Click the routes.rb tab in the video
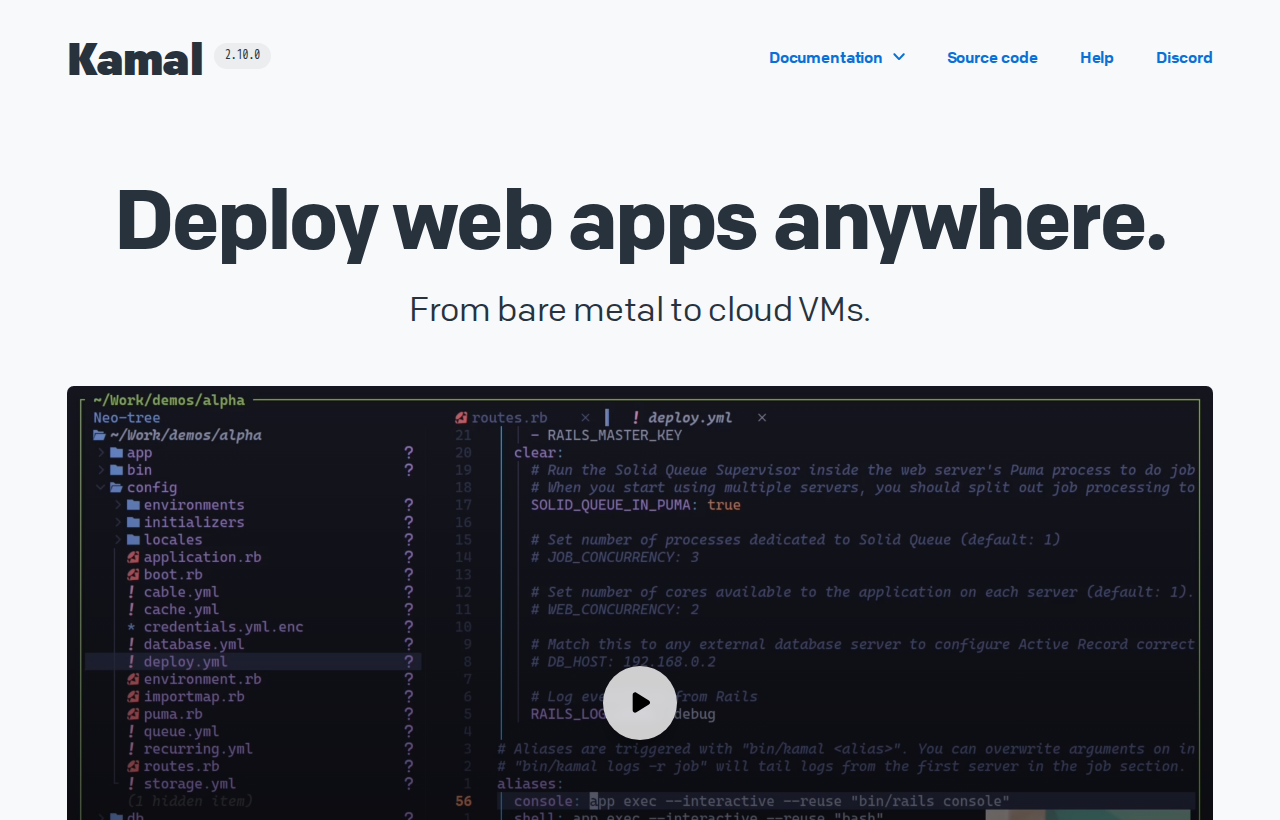 click(x=502, y=417)
